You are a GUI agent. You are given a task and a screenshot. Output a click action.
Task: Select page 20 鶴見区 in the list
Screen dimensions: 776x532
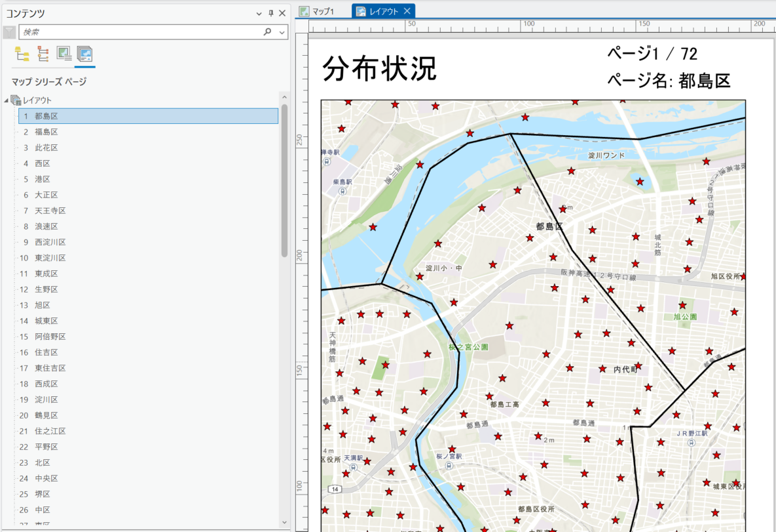pyautogui.click(x=148, y=415)
